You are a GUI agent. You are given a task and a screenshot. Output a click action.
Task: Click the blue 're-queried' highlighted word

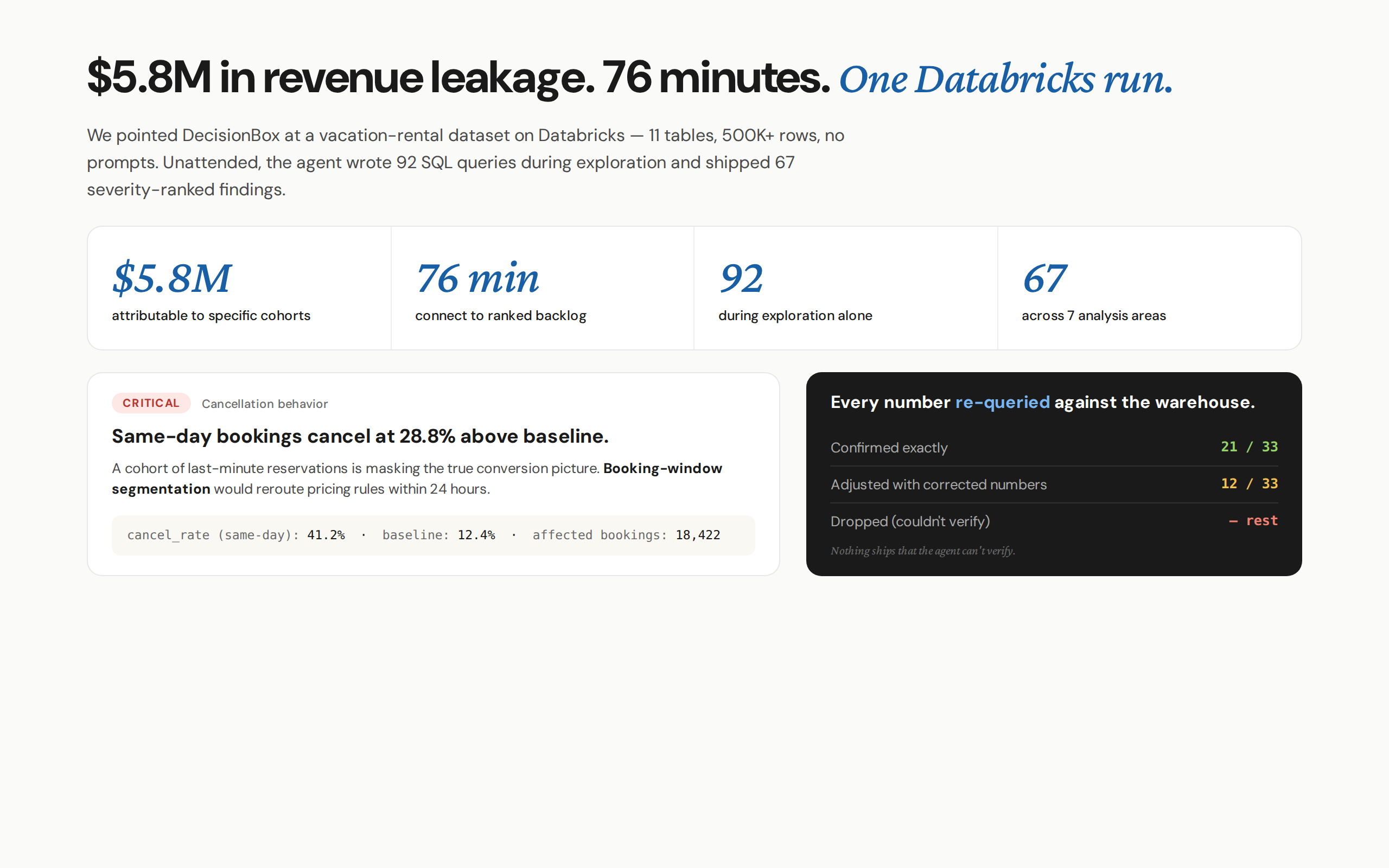tap(1002, 402)
